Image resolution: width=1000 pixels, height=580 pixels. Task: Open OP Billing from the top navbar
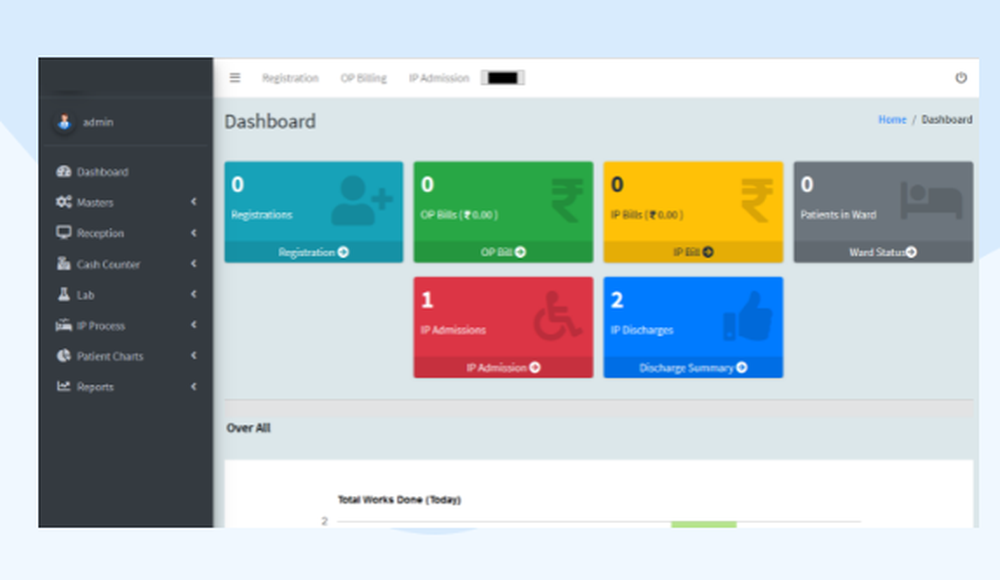364,78
